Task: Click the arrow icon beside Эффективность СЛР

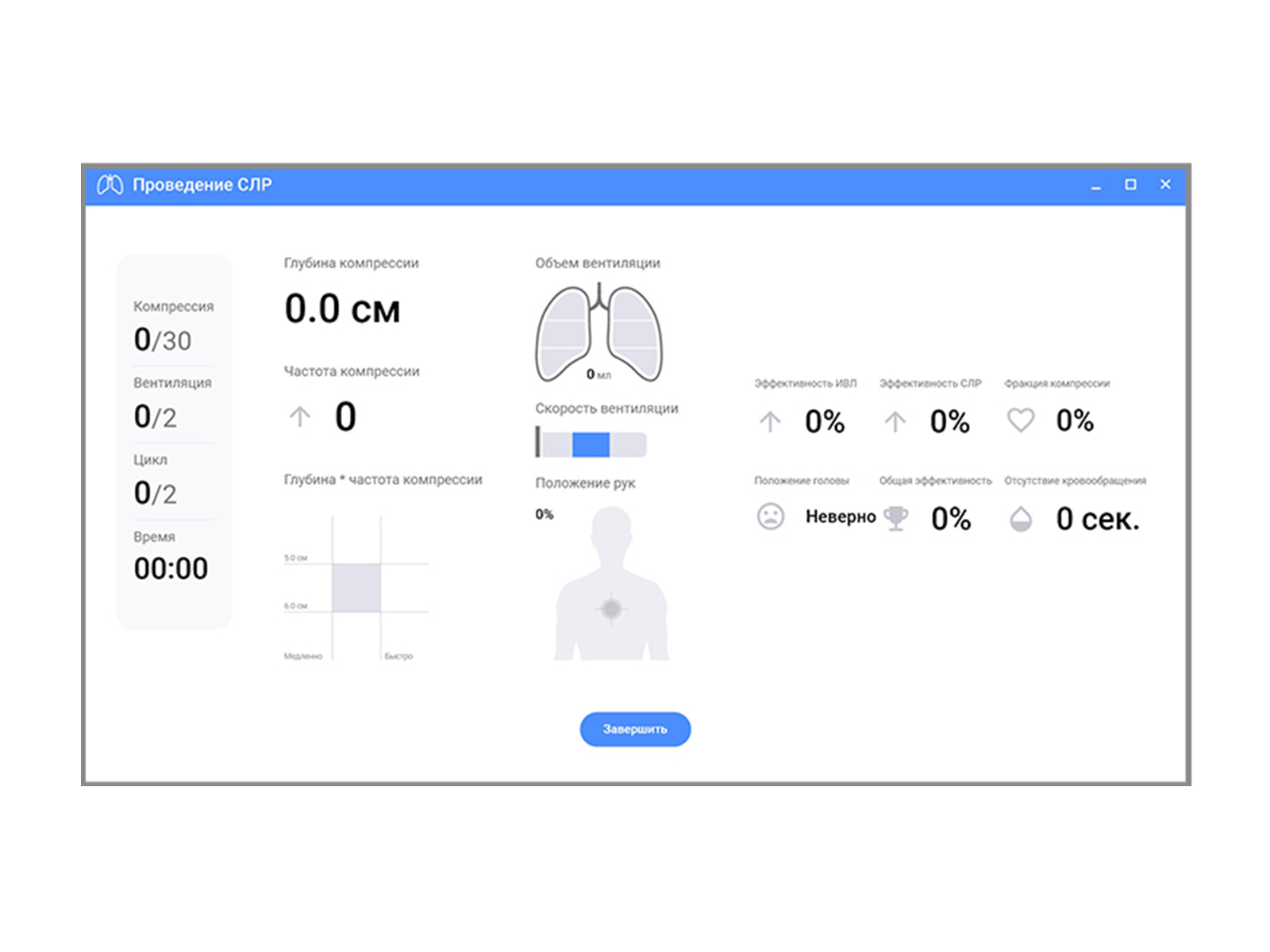Action: (x=895, y=421)
